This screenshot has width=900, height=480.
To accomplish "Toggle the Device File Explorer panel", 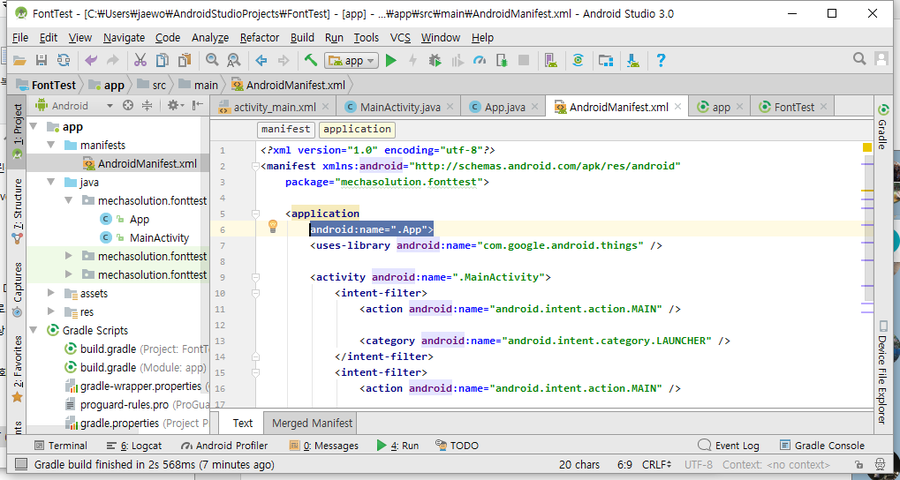I will click(x=882, y=373).
